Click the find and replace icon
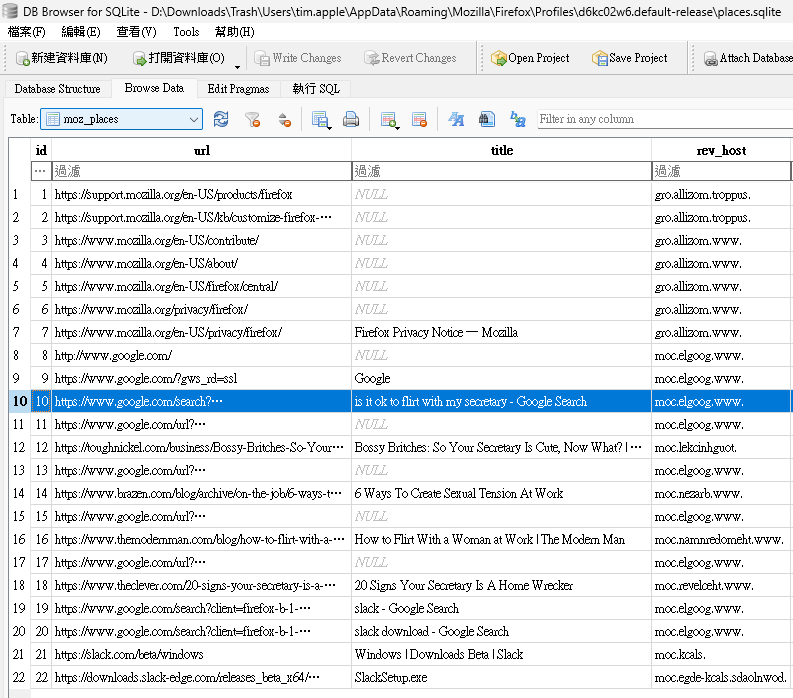 point(517,119)
